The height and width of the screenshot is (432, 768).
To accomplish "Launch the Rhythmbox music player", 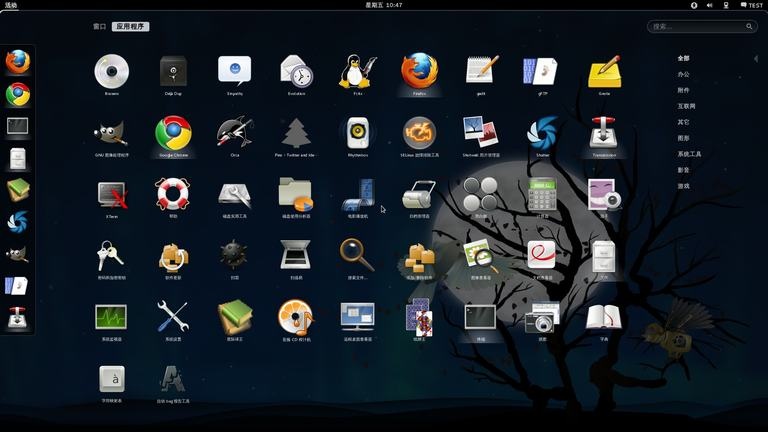I will pyautogui.click(x=357, y=133).
